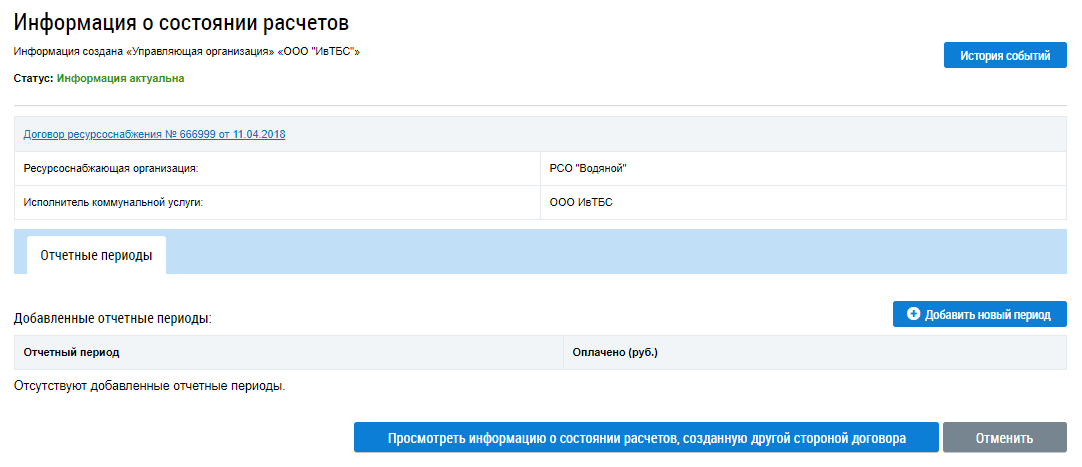Viewport: 1082px width, 467px height.
Task: Open contract link Договор ресурсоснабжения № 666999
Action: click(154, 134)
